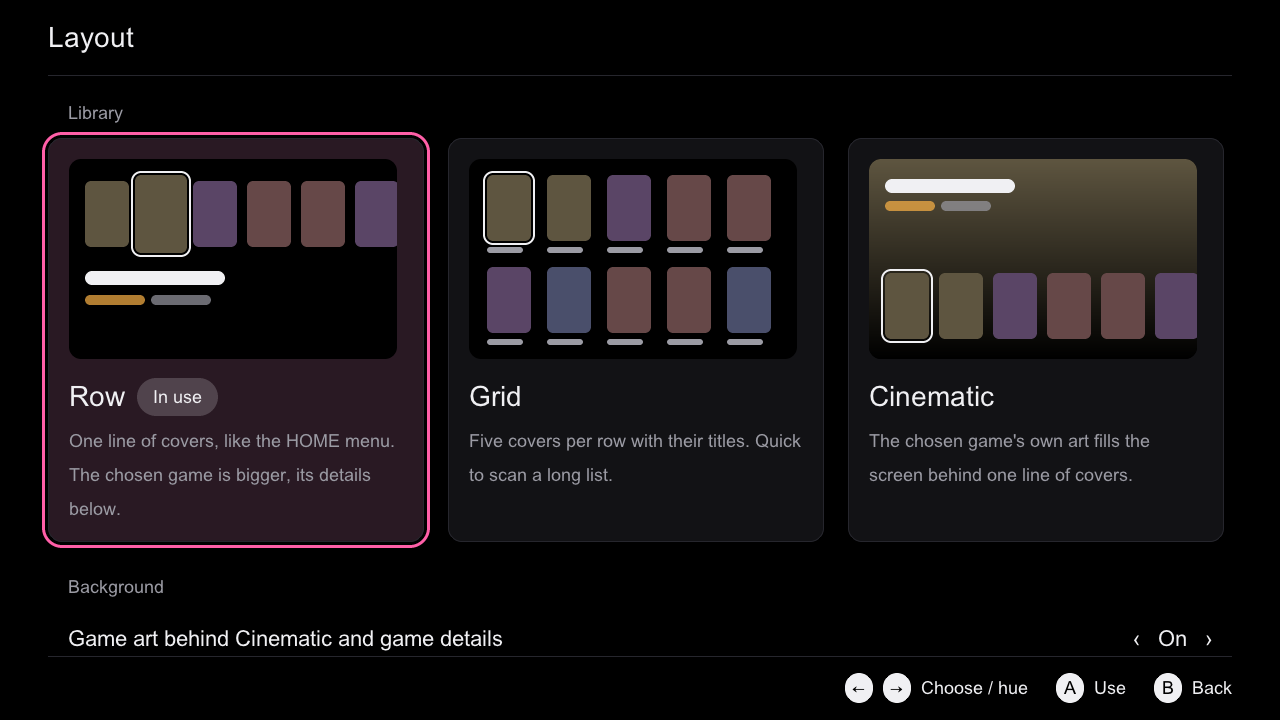Click the 'Background' section heading
The width and height of the screenshot is (1280, 720).
point(116,587)
